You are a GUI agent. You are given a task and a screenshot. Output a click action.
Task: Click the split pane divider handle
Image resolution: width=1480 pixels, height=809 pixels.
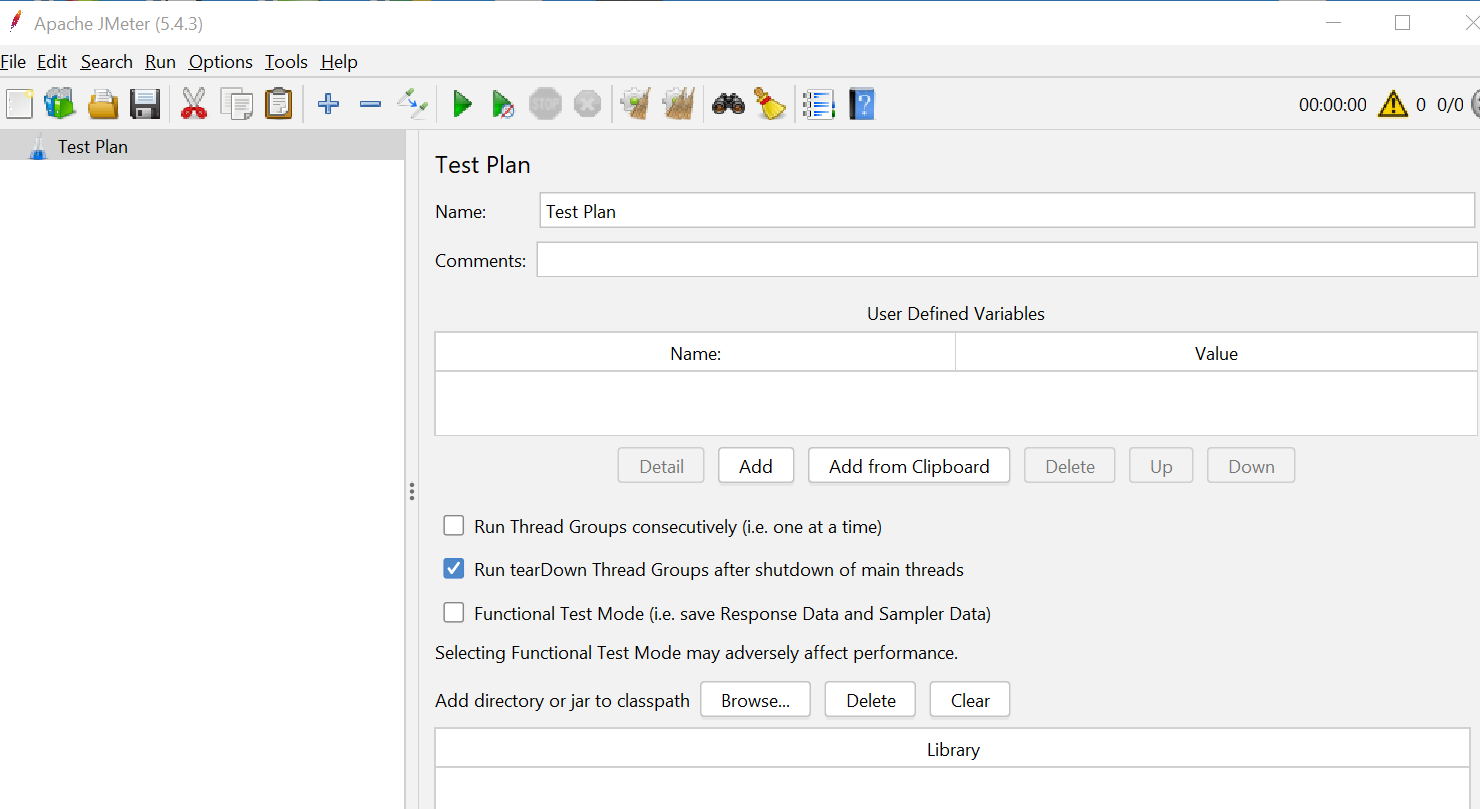point(411,491)
